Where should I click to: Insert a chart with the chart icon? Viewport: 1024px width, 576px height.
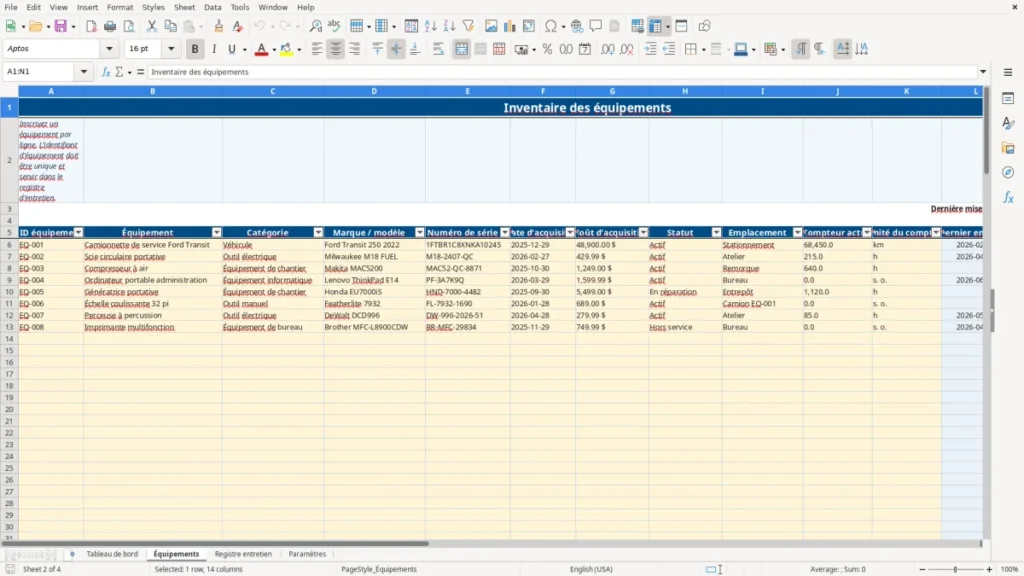(509, 26)
